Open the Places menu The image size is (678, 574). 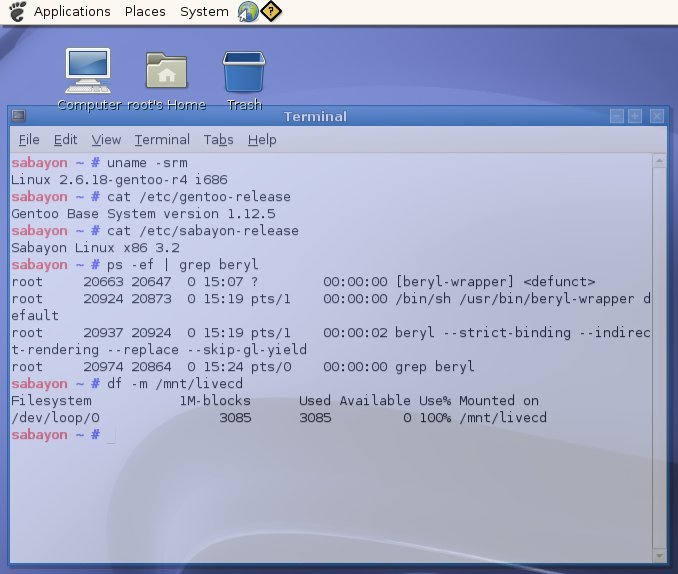pyautogui.click(x=145, y=12)
